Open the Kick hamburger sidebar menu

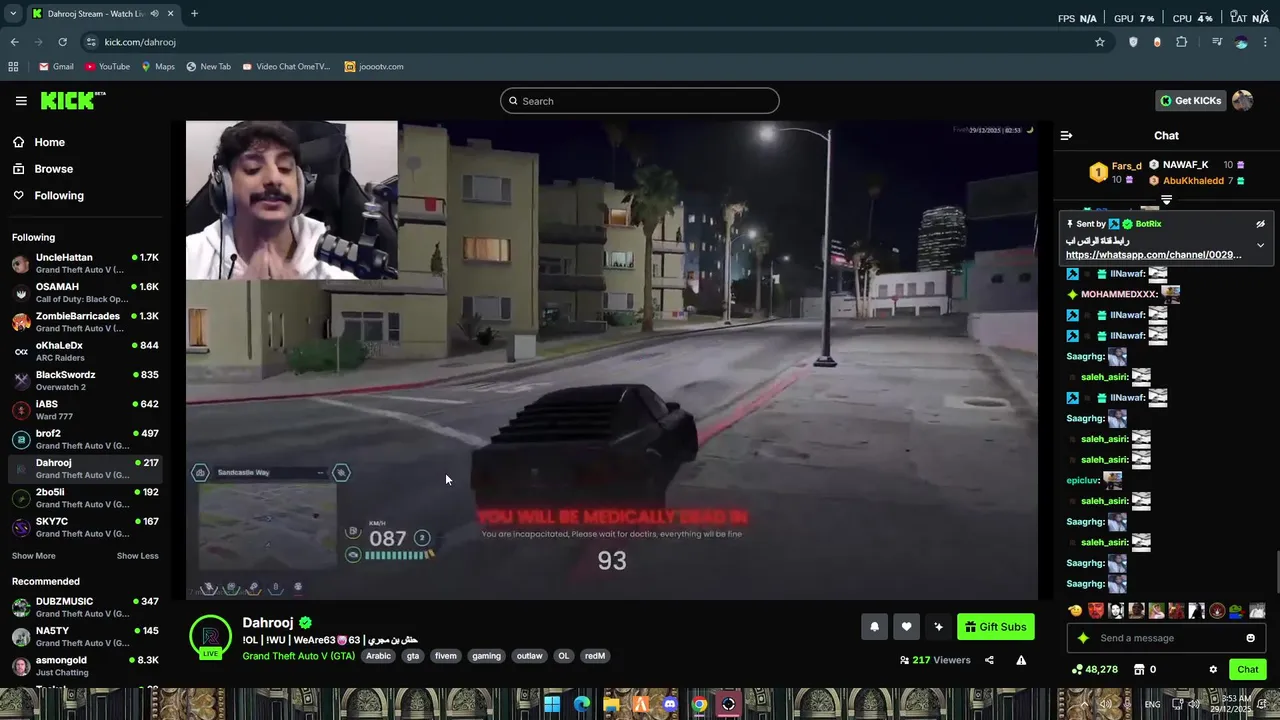[21, 101]
